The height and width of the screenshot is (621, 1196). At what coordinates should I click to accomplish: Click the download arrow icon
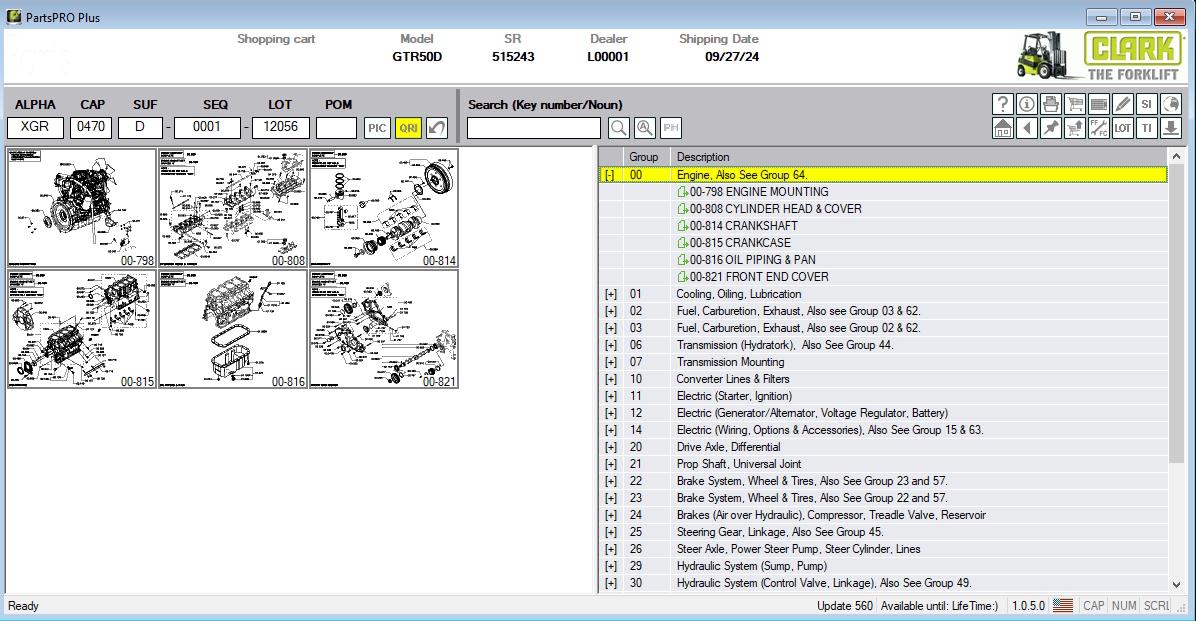click(1171, 128)
